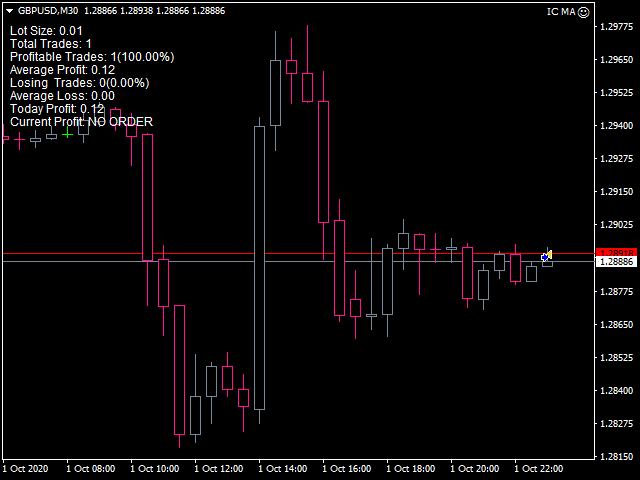Viewport: 640px width, 480px height.
Task: Click the white 1.28886 current price label
Action: point(614,262)
